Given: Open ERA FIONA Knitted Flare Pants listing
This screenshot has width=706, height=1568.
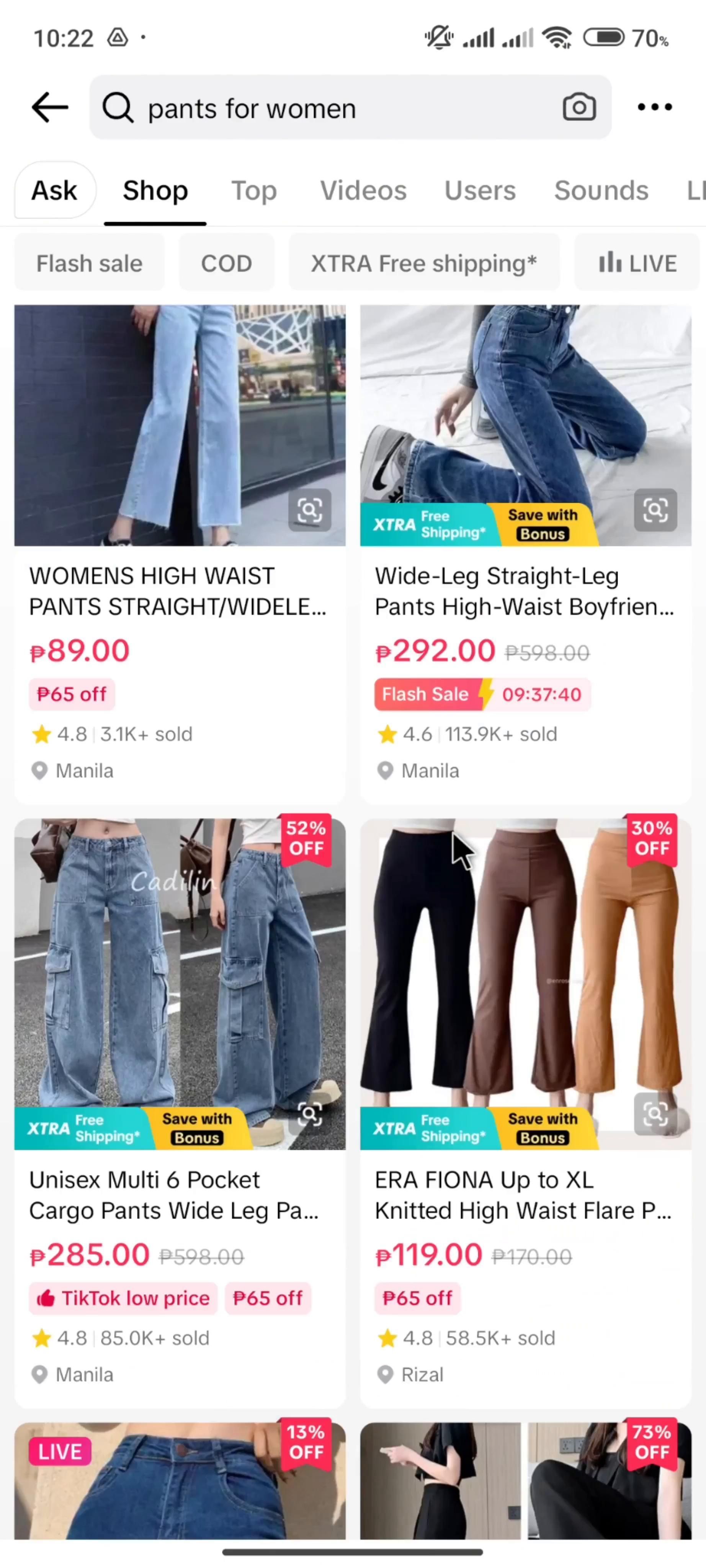Looking at the screenshot, I should 526,1113.
